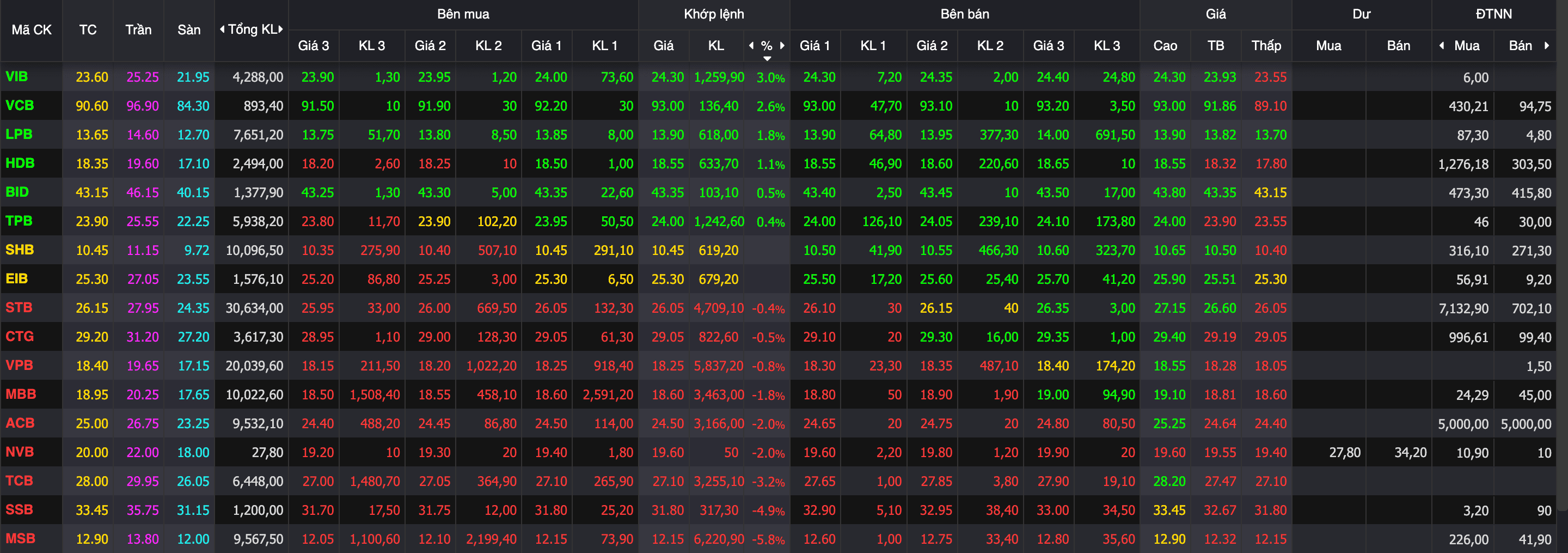
Task: Click the right arrow beside Tổng KL header
Action: [x=280, y=29]
